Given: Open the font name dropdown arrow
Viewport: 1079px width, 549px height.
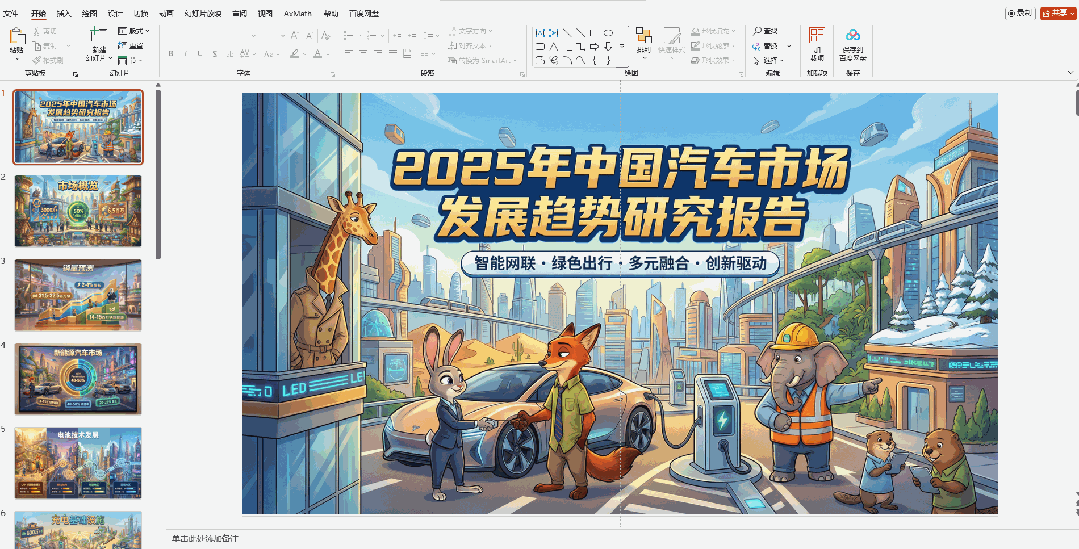Looking at the screenshot, I should pos(254,35).
